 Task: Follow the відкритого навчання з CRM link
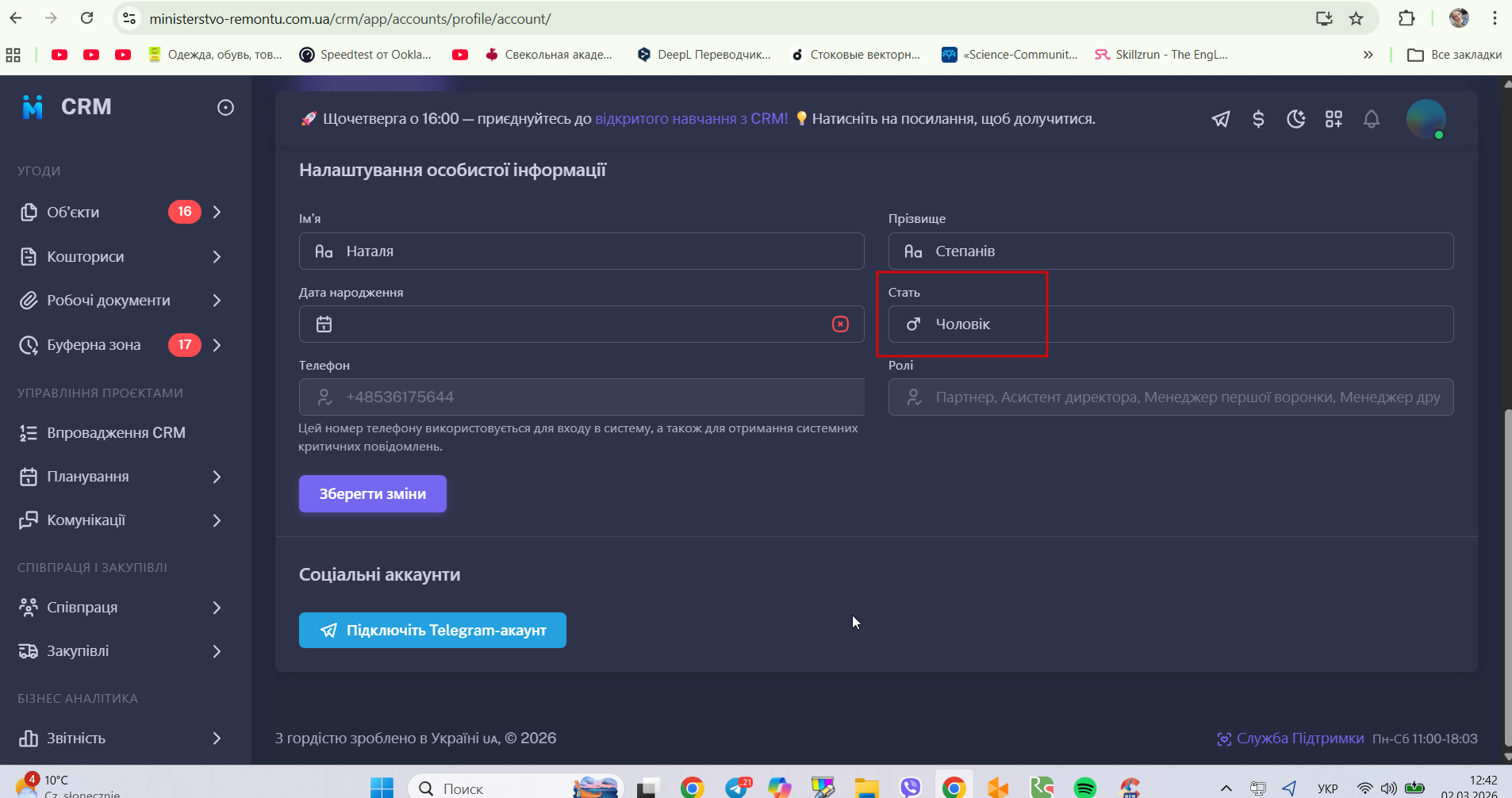[692, 119]
